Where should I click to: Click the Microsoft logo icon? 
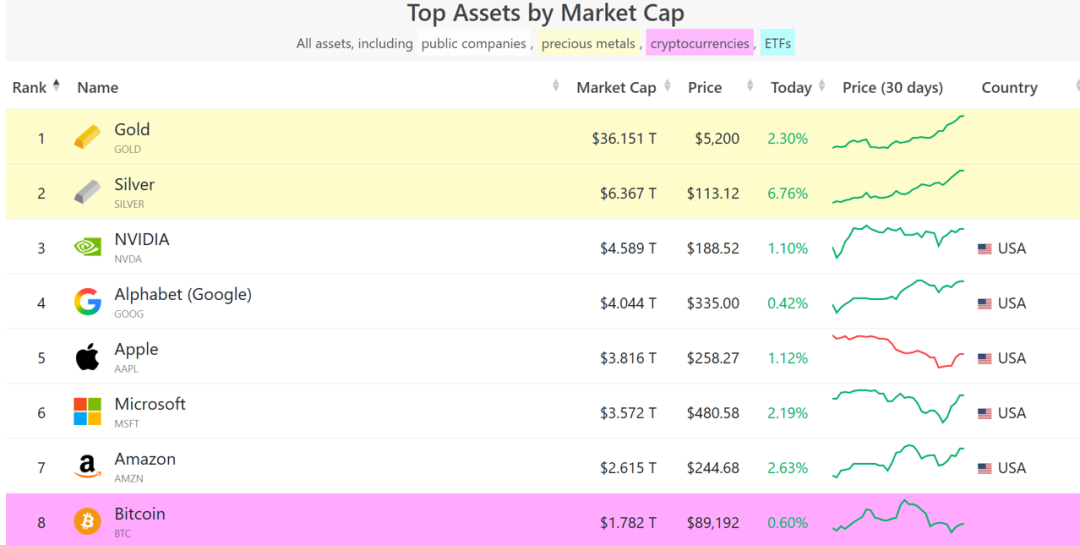tap(87, 411)
